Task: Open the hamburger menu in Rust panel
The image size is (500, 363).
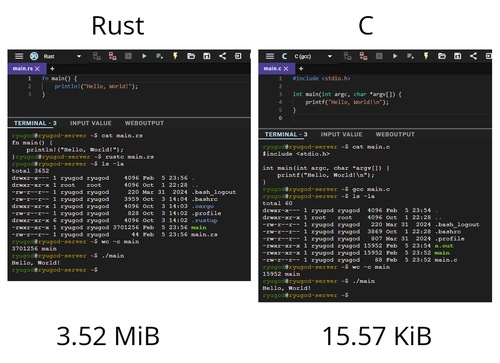Action: point(19,56)
